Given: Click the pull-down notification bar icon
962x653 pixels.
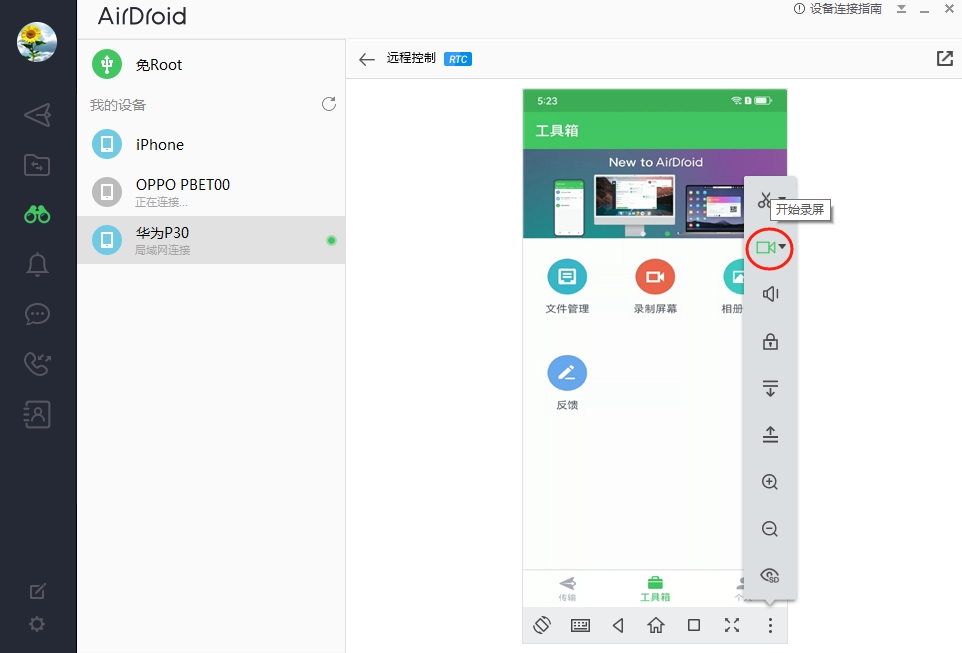Looking at the screenshot, I should coord(771,388).
